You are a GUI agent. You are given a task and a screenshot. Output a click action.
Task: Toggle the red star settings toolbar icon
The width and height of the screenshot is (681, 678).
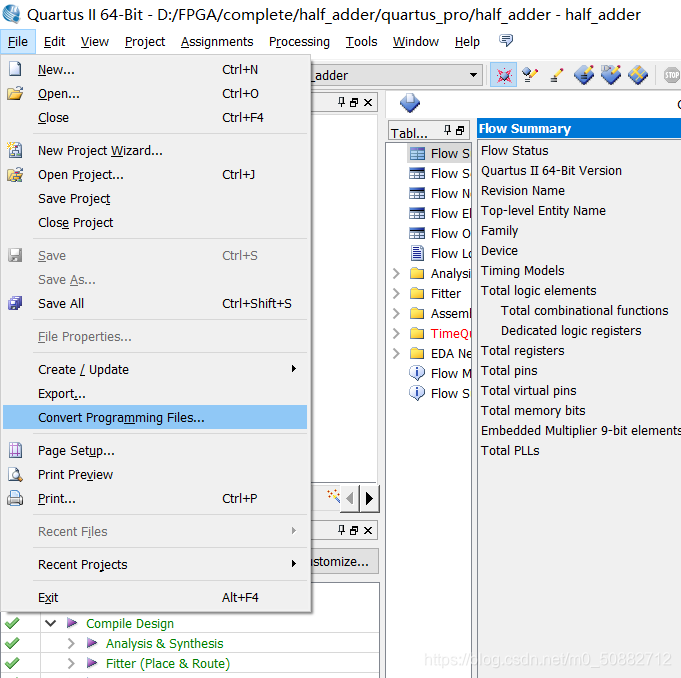pyautogui.click(x=503, y=75)
